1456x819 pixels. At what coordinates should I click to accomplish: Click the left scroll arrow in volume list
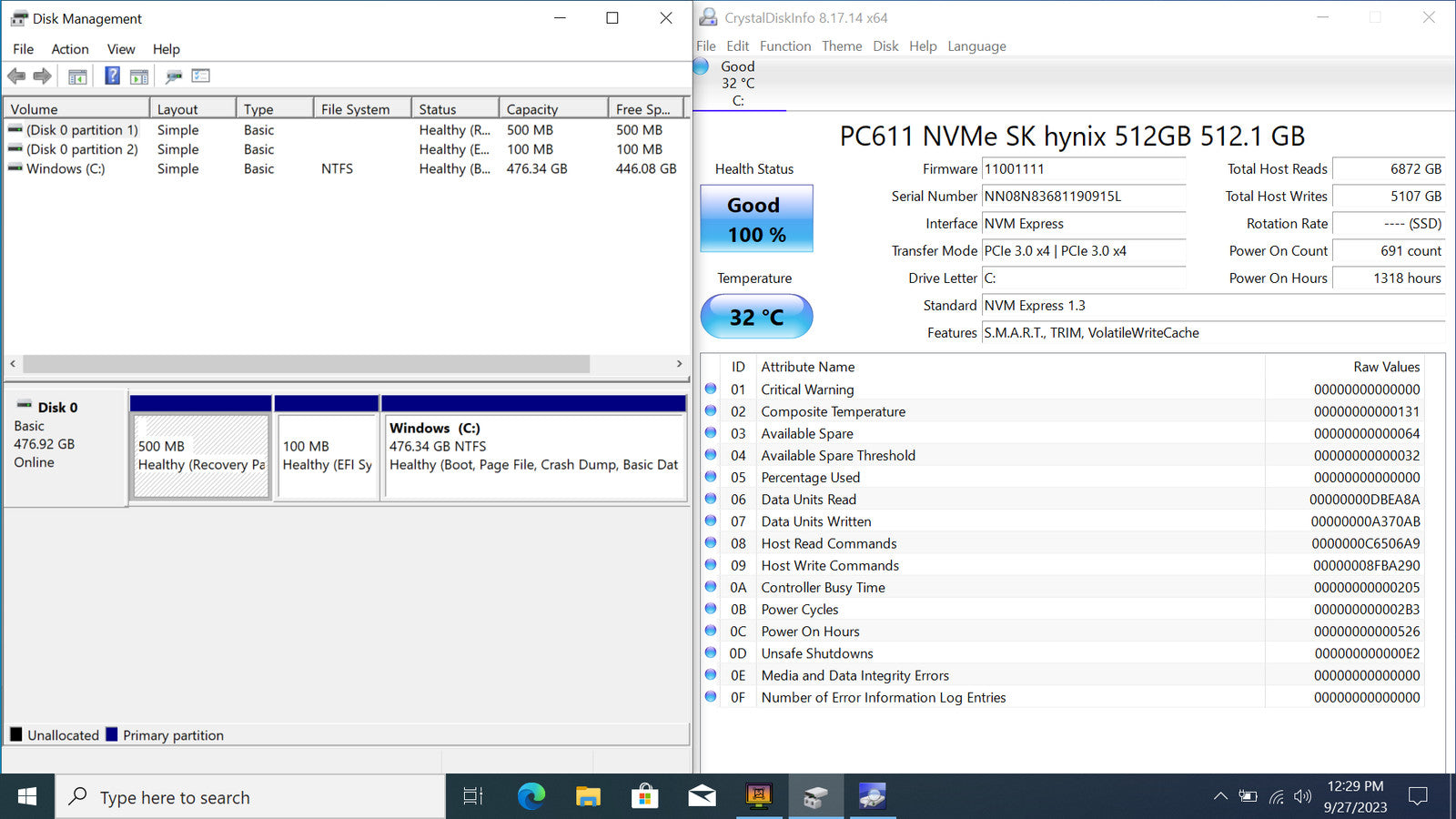13,364
